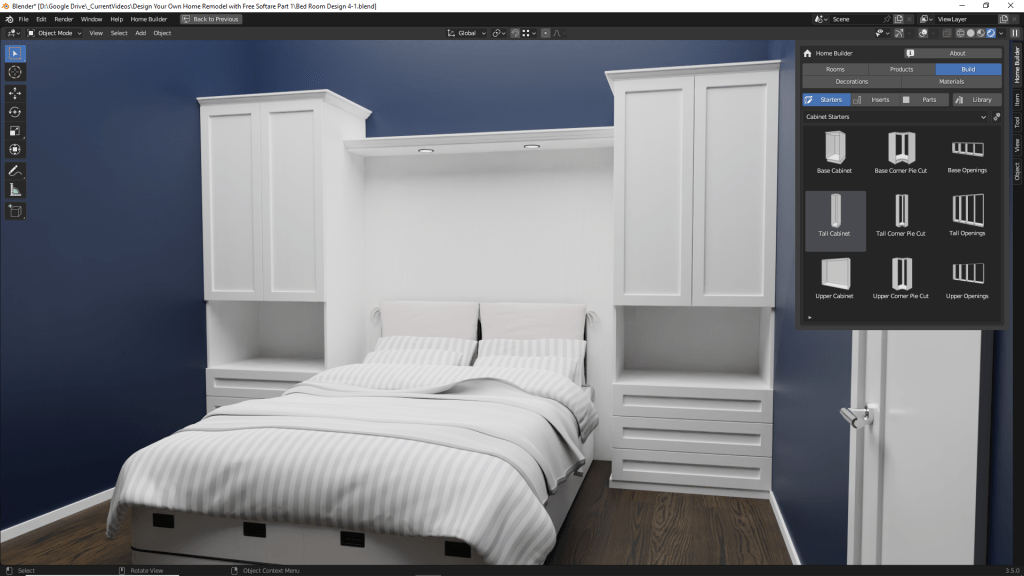Toggle proportional editing in the header

[543, 33]
